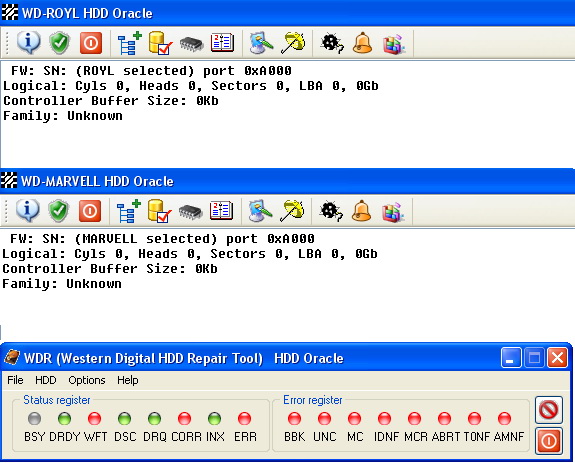
Task: Click green shield check icon in WD-MARVELL toolbar
Action: click(58, 211)
